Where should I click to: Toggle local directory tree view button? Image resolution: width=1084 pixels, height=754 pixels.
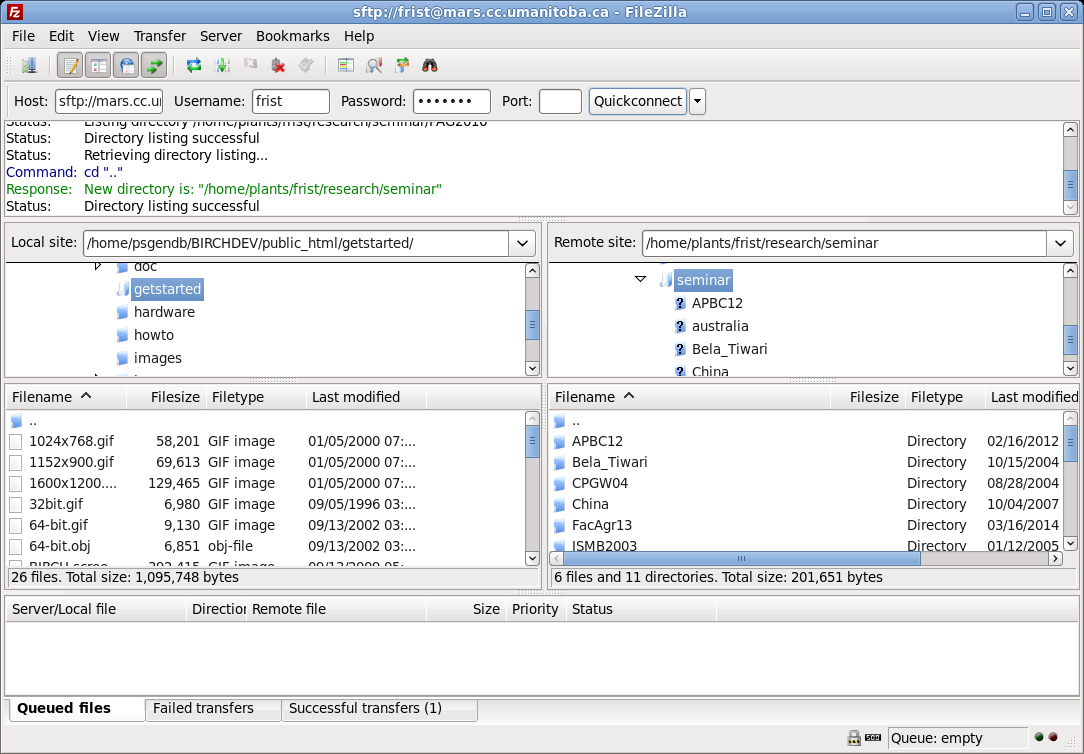tap(98, 66)
